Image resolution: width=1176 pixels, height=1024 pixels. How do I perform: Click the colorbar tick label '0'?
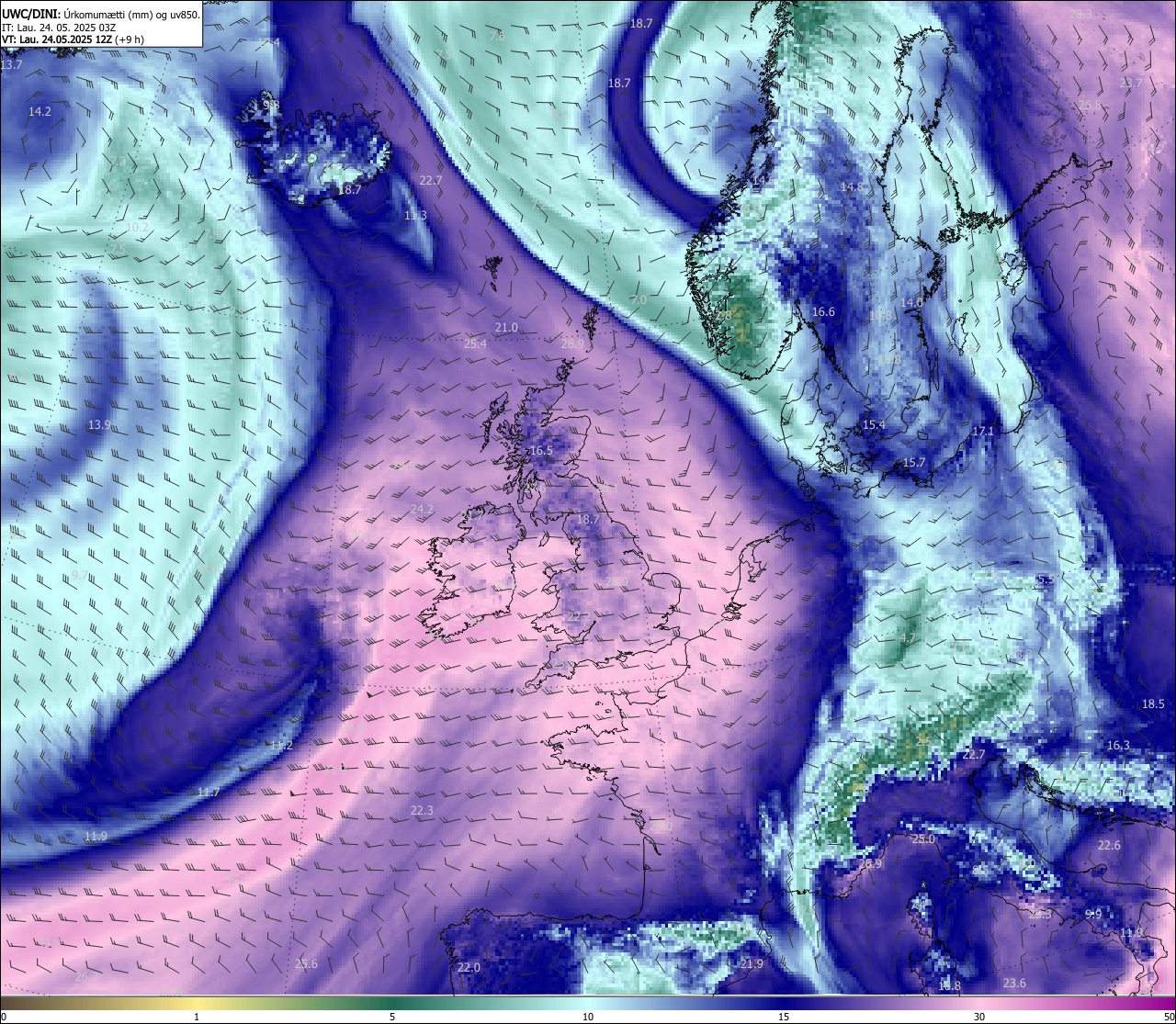3,1017
